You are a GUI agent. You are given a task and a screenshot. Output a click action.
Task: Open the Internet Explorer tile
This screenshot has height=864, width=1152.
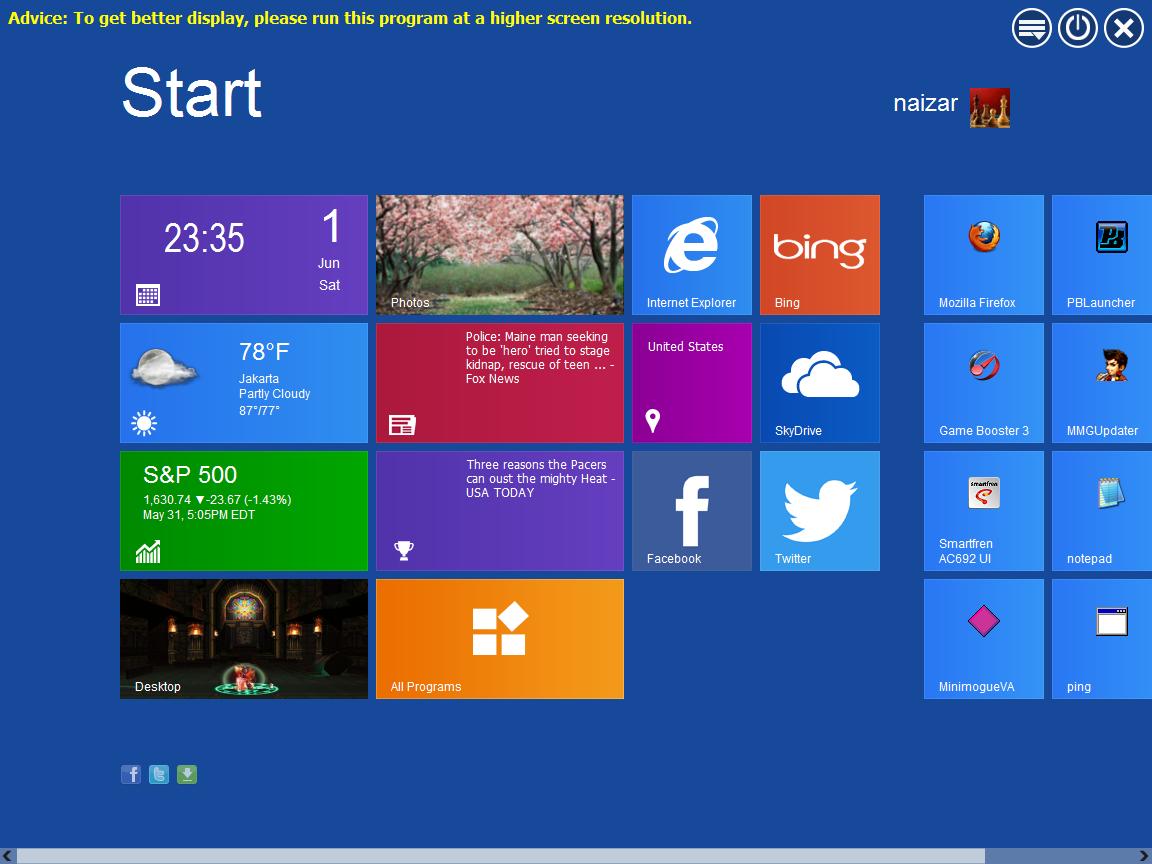coord(691,254)
